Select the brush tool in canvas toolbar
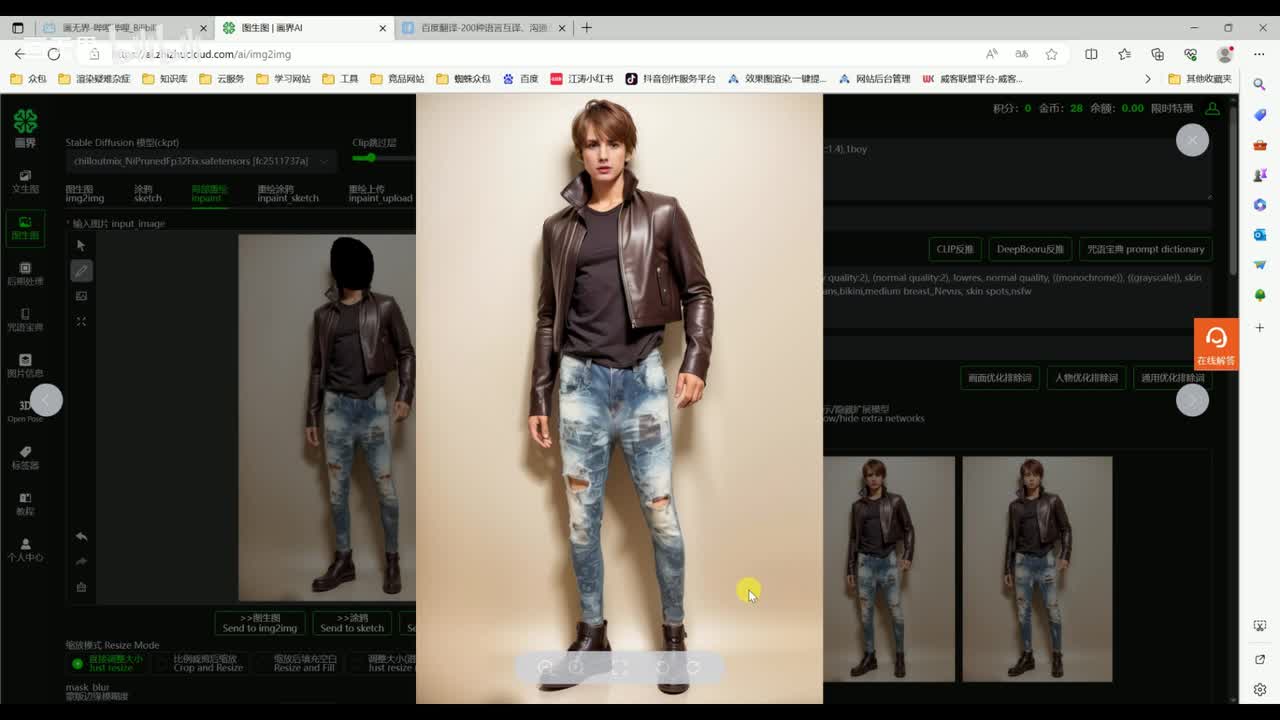Viewport: 1280px width, 720px height. point(81,271)
